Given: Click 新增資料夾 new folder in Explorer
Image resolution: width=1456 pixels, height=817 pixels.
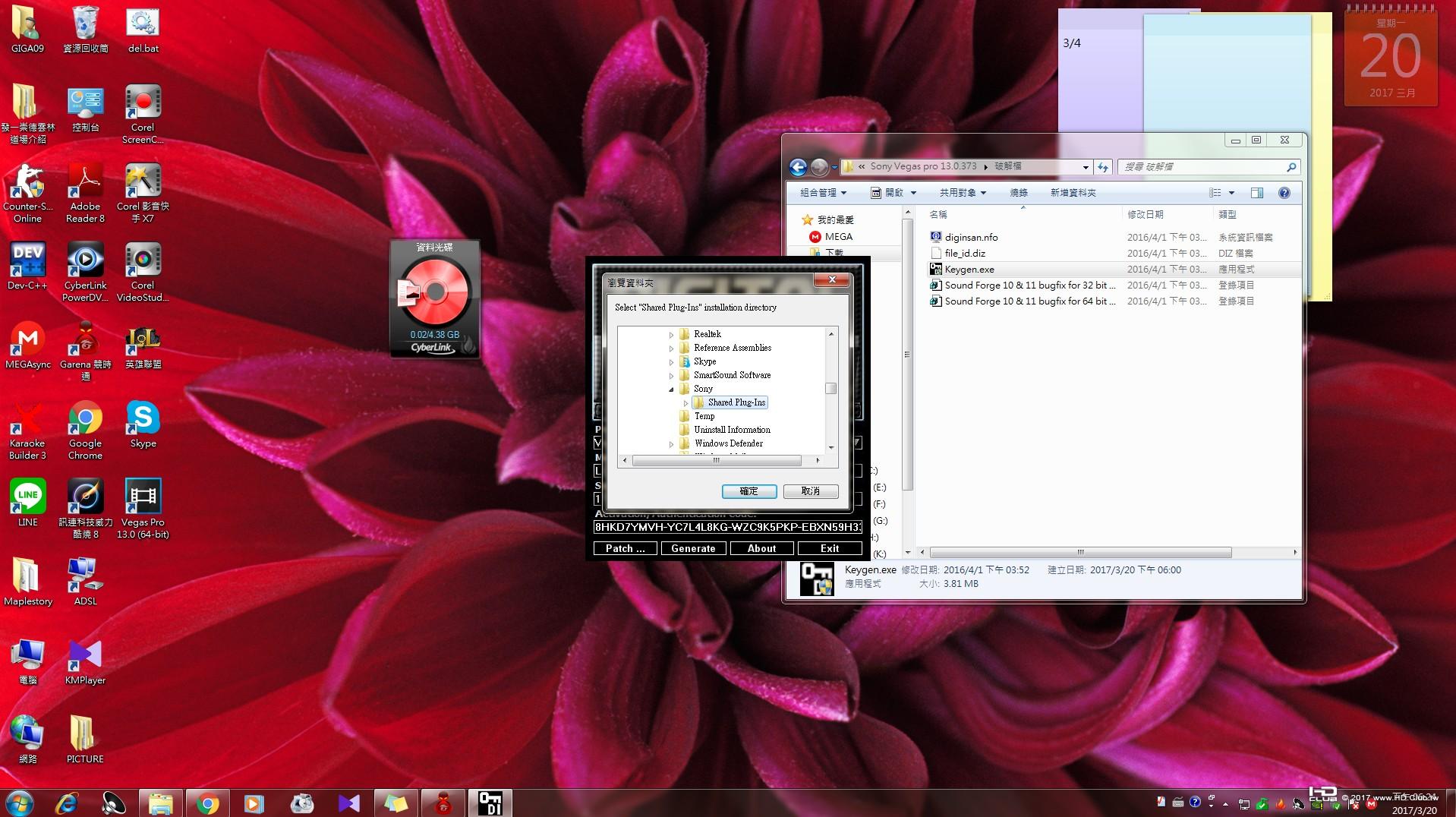Looking at the screenshot, I should click(x=1073, y=193).
